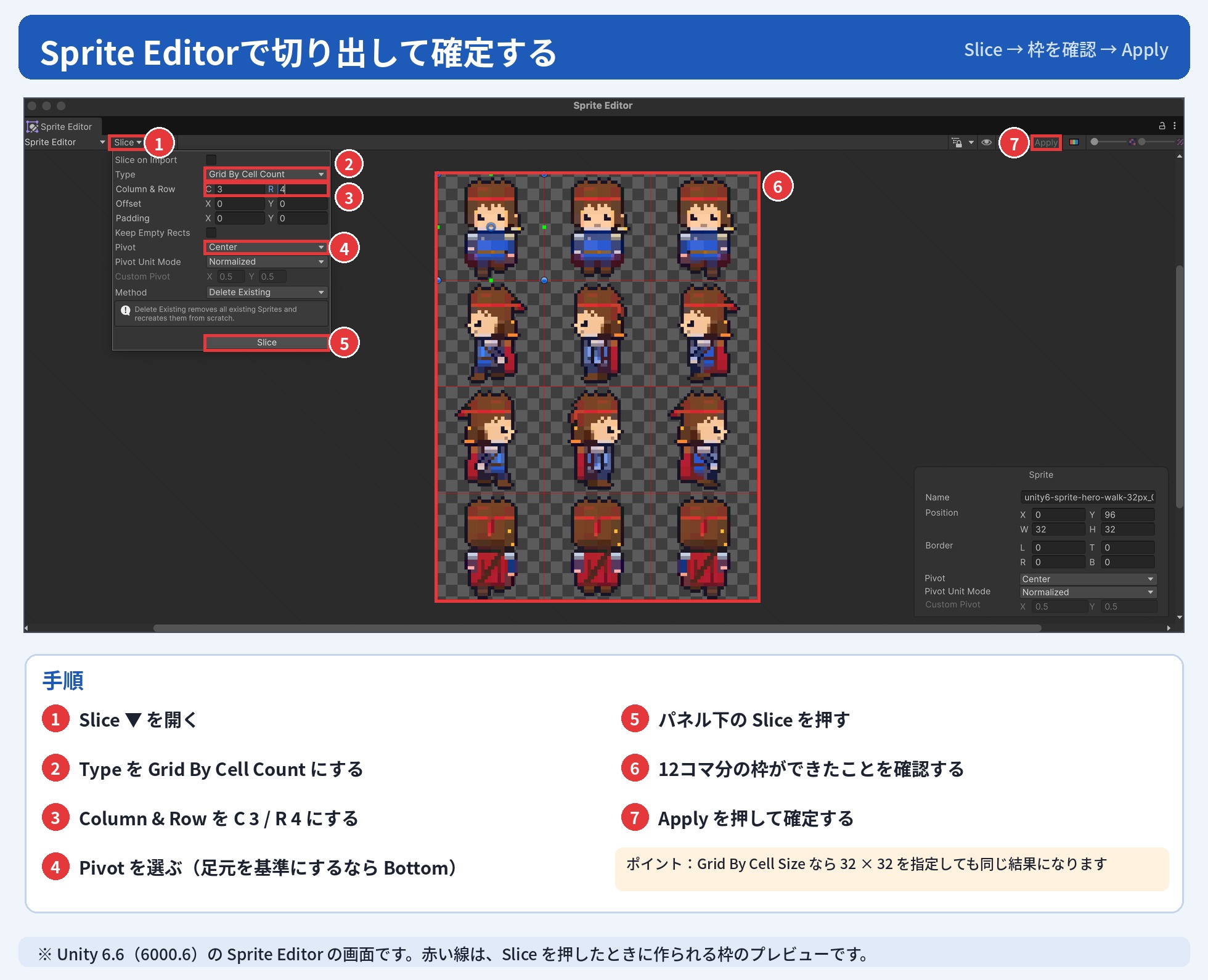The image size is (1208, 980).
Task: Click the sprite Position Y field showing 96
Action: [x=1127, y=515]
